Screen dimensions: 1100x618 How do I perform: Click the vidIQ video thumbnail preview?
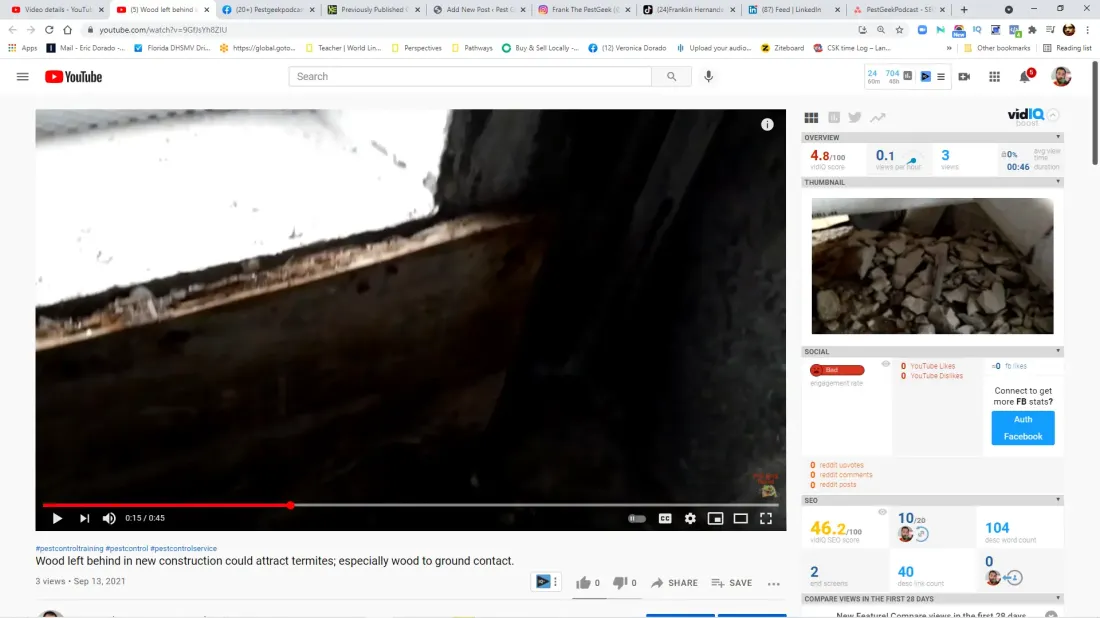click(x=932, y=266)
